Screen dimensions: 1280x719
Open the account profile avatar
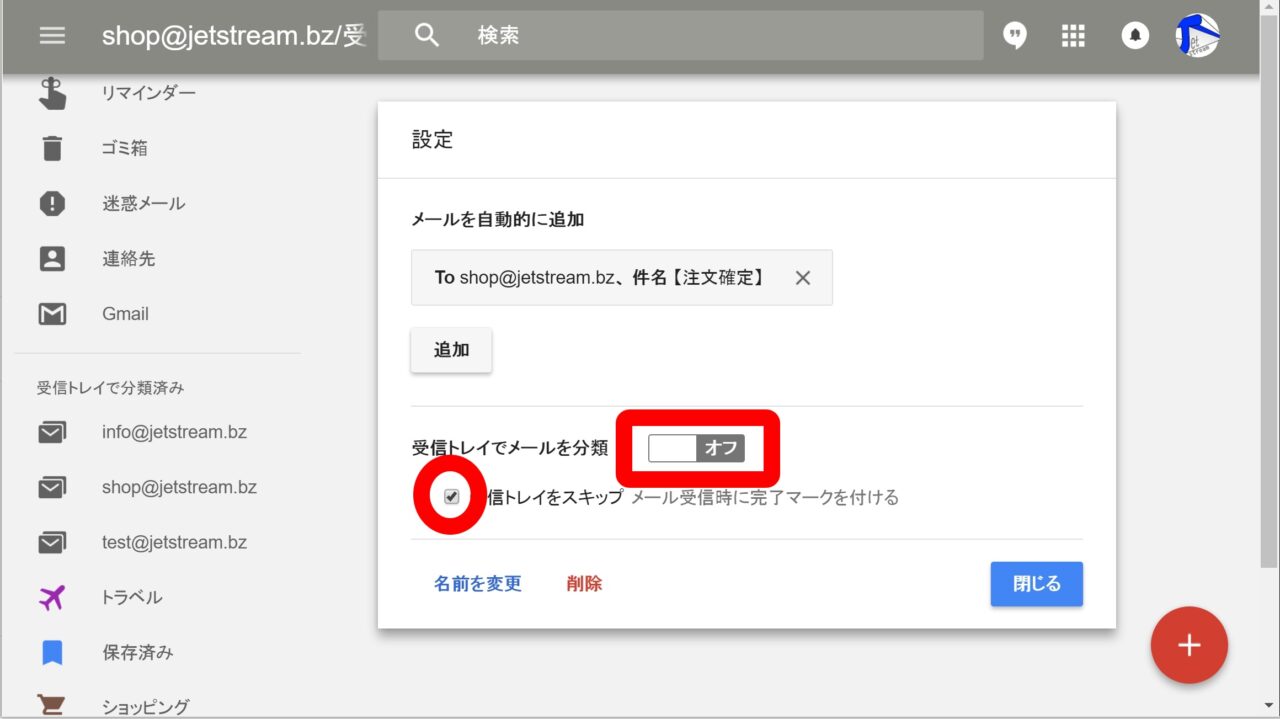pyautogui.click(x=1197, y=36)
